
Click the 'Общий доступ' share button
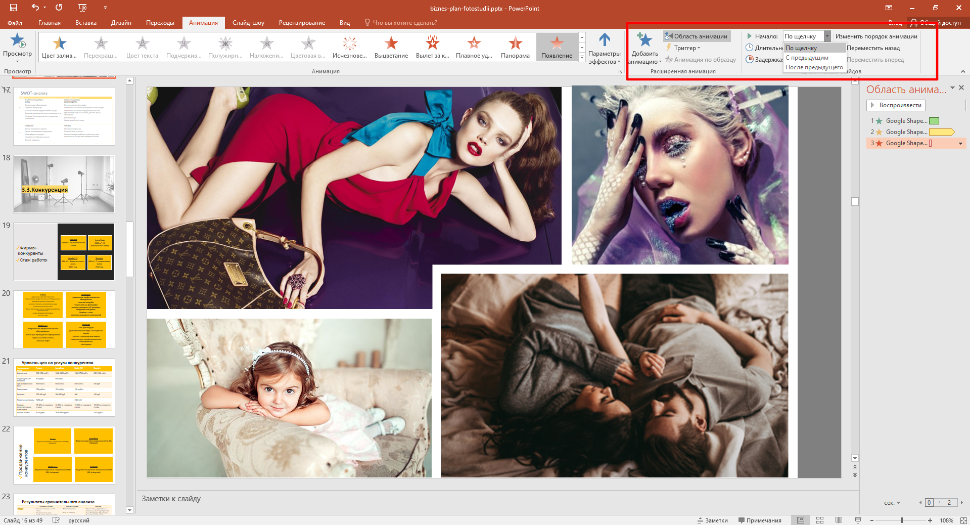(x=937, y=23)
